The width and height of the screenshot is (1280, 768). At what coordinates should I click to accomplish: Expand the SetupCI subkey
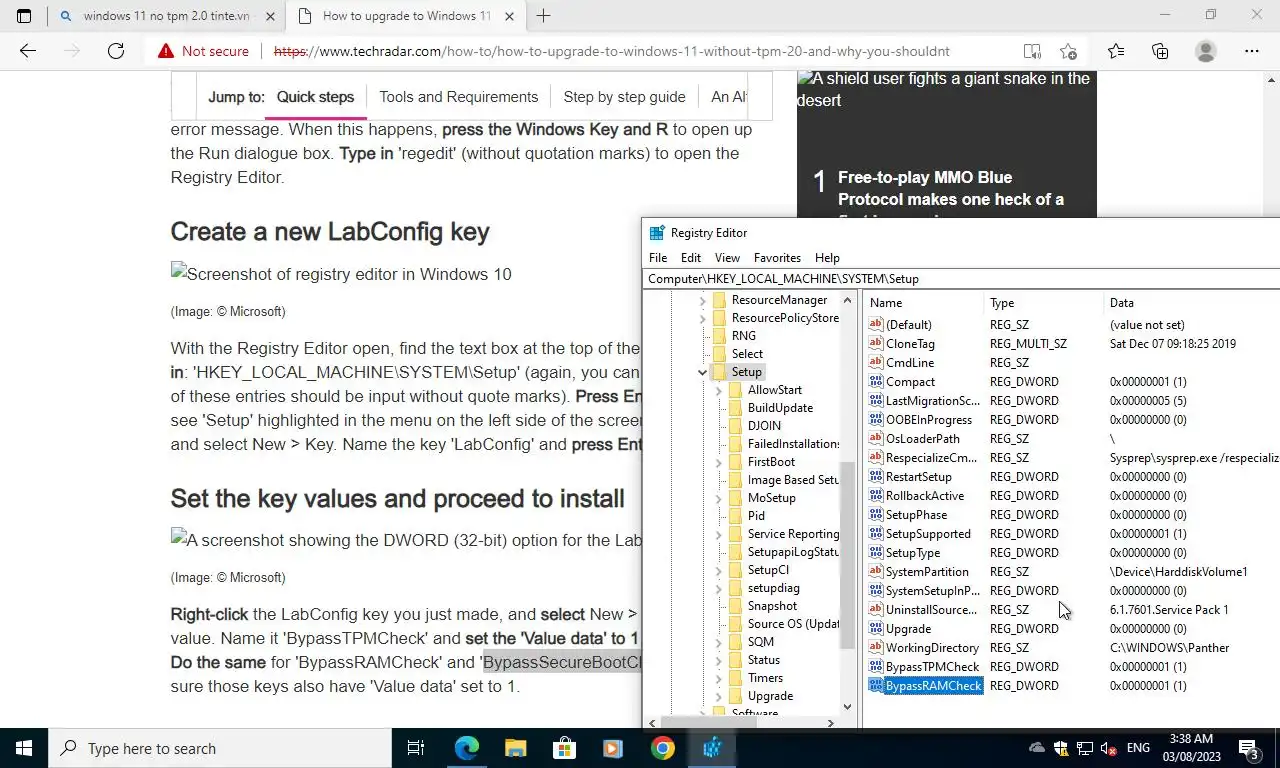click(719, 570)
